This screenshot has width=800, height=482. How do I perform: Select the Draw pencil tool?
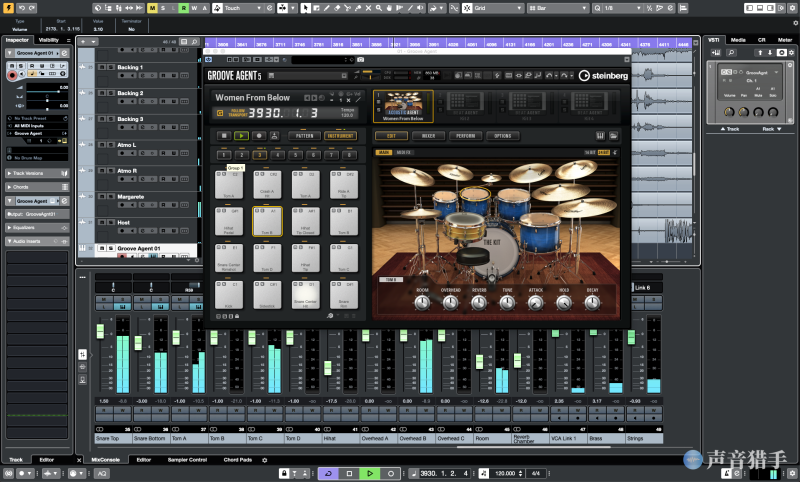pos(327,8)
